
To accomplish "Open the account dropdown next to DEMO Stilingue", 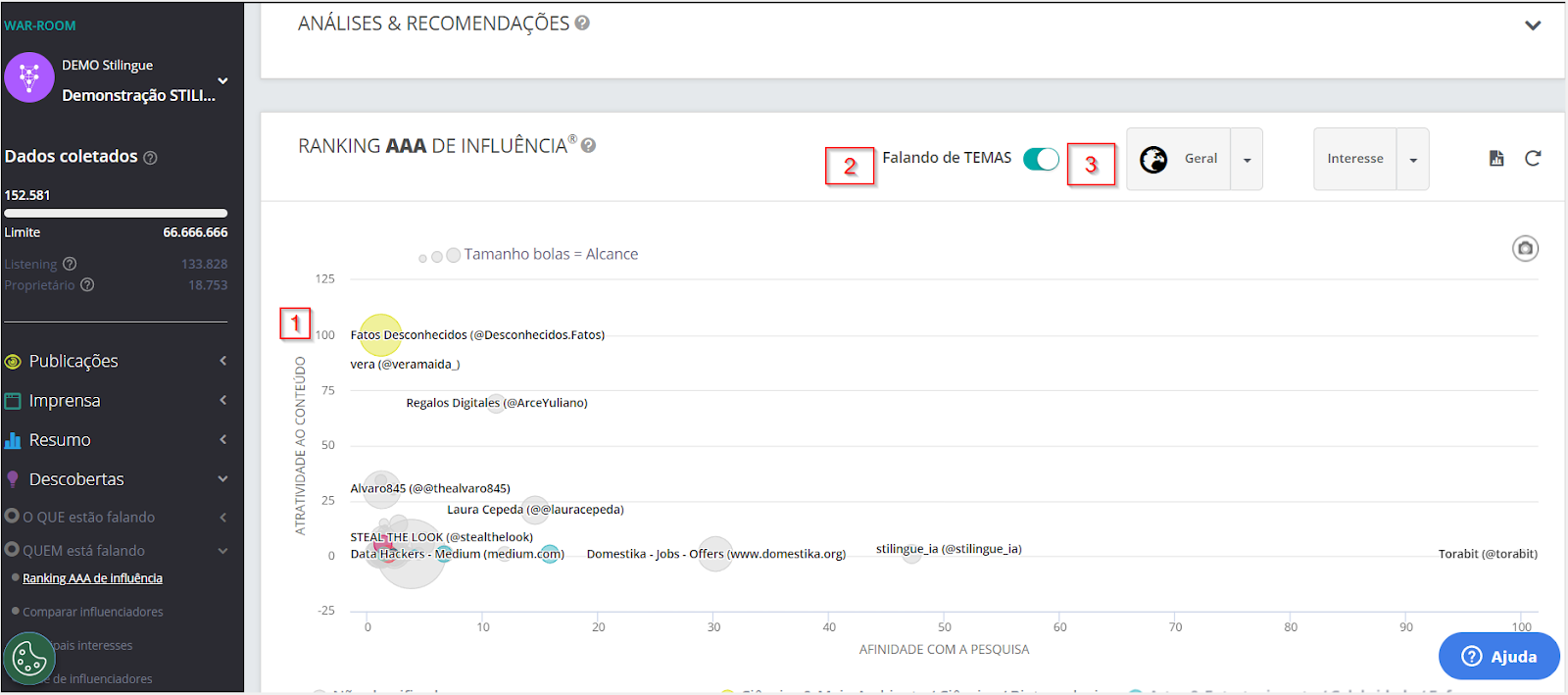I will (222, 81).
